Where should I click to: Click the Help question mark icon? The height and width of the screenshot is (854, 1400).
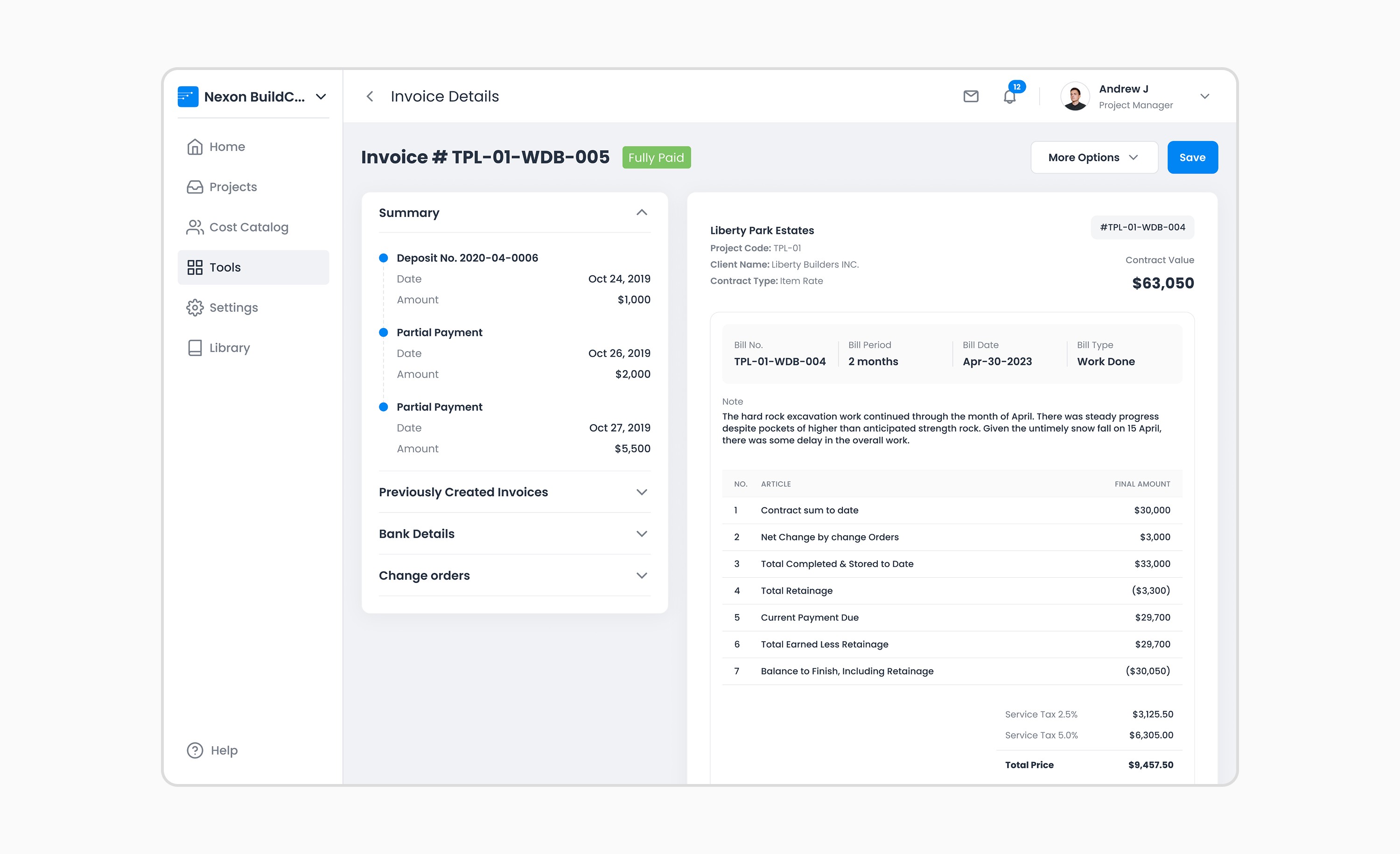(x=195, y=750)
